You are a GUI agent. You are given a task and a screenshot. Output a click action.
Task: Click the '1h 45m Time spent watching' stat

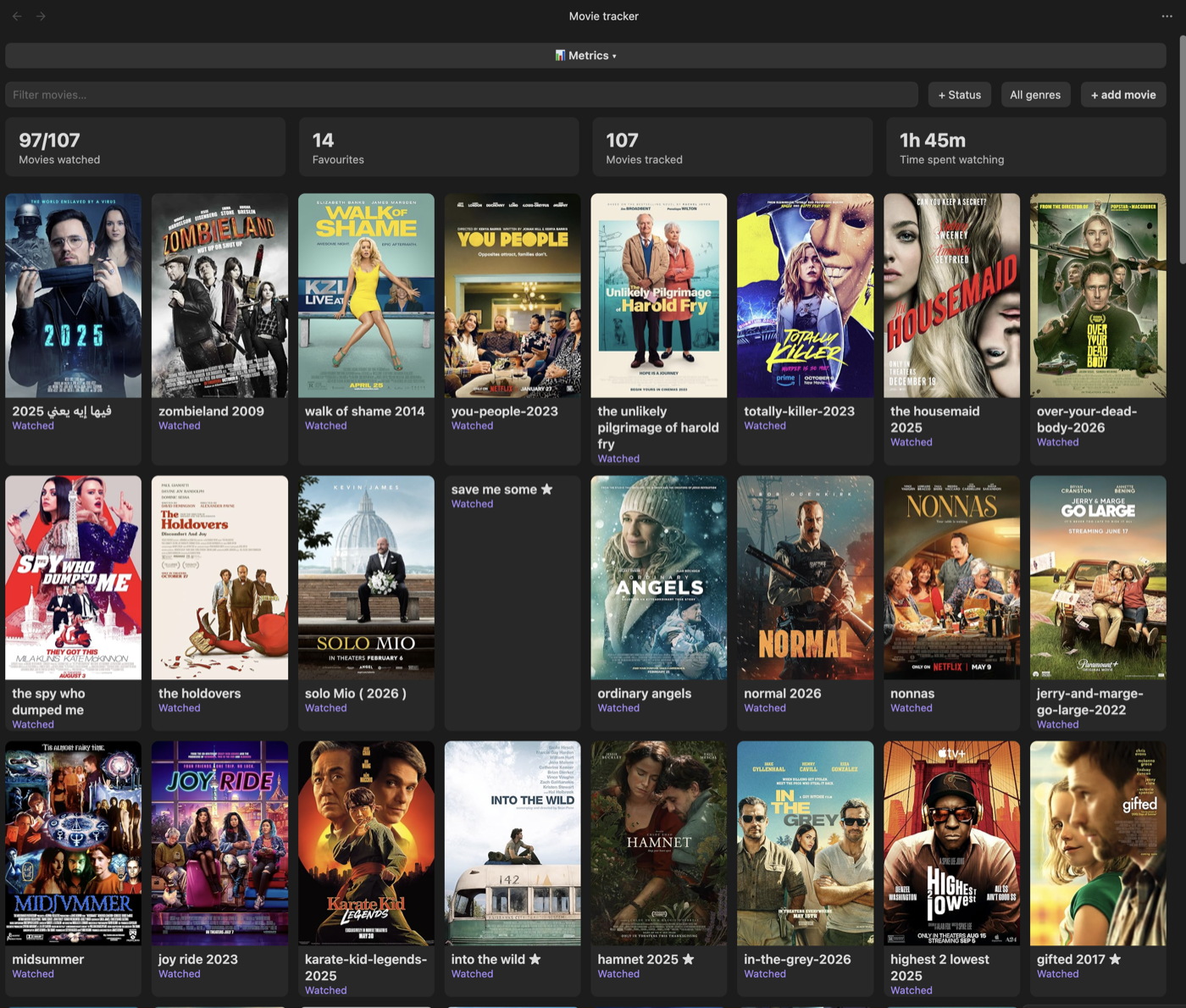(1027, 147)
